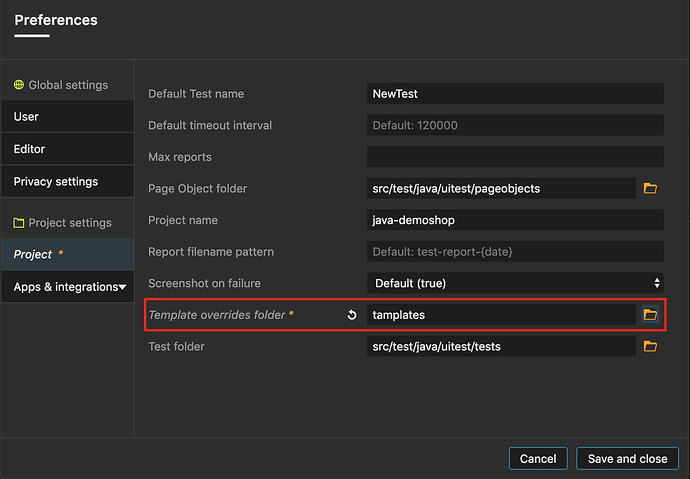This screenshot has height=479, width=690.
Task: Browse folder for Test folder
Action: 650,346
